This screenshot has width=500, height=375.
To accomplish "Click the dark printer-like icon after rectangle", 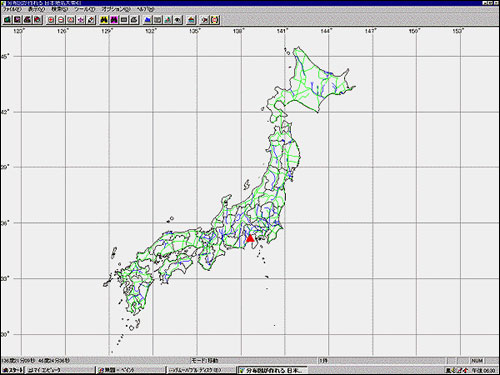I will pyautogui.click(x=134, y=20).
